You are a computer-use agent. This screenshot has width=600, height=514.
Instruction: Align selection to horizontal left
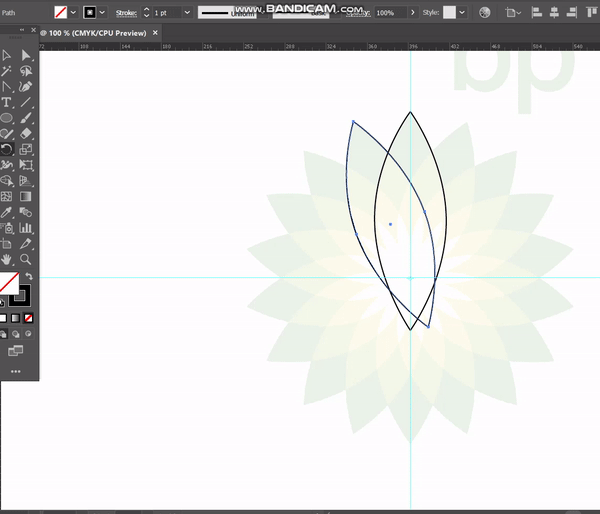pos(536,13)
